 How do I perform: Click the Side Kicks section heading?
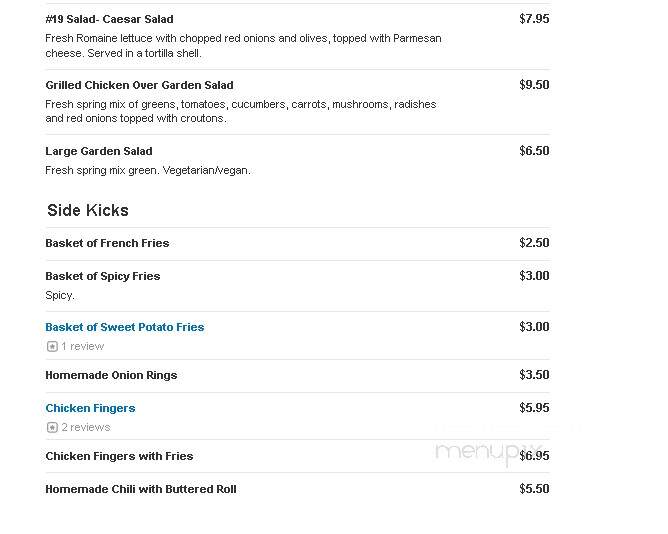click(88, 211)
